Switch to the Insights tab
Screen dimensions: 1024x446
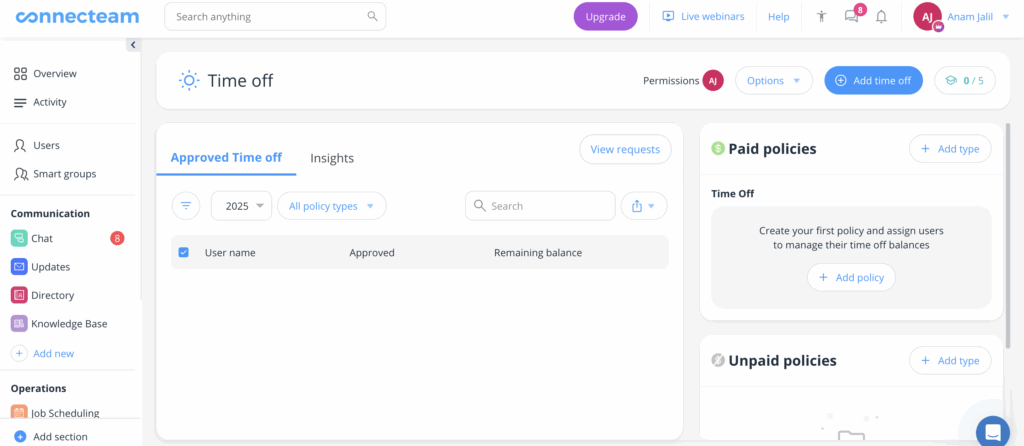click(x=332, y=158)
